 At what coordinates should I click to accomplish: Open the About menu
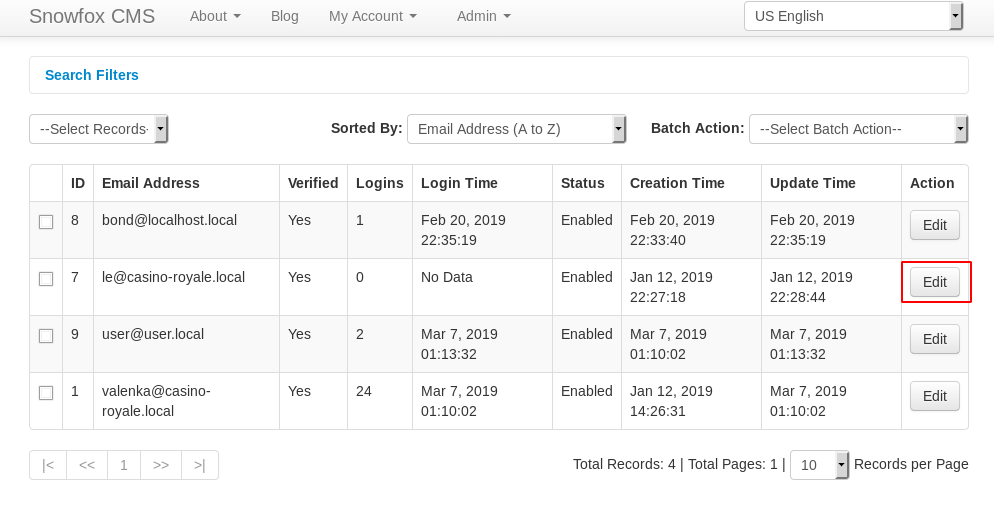215,16
